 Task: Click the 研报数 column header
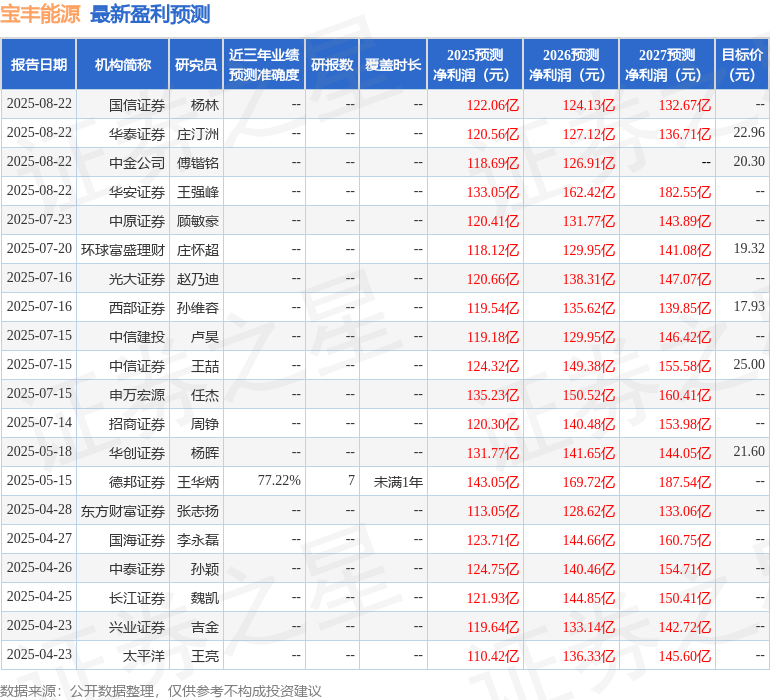(331, 65)
